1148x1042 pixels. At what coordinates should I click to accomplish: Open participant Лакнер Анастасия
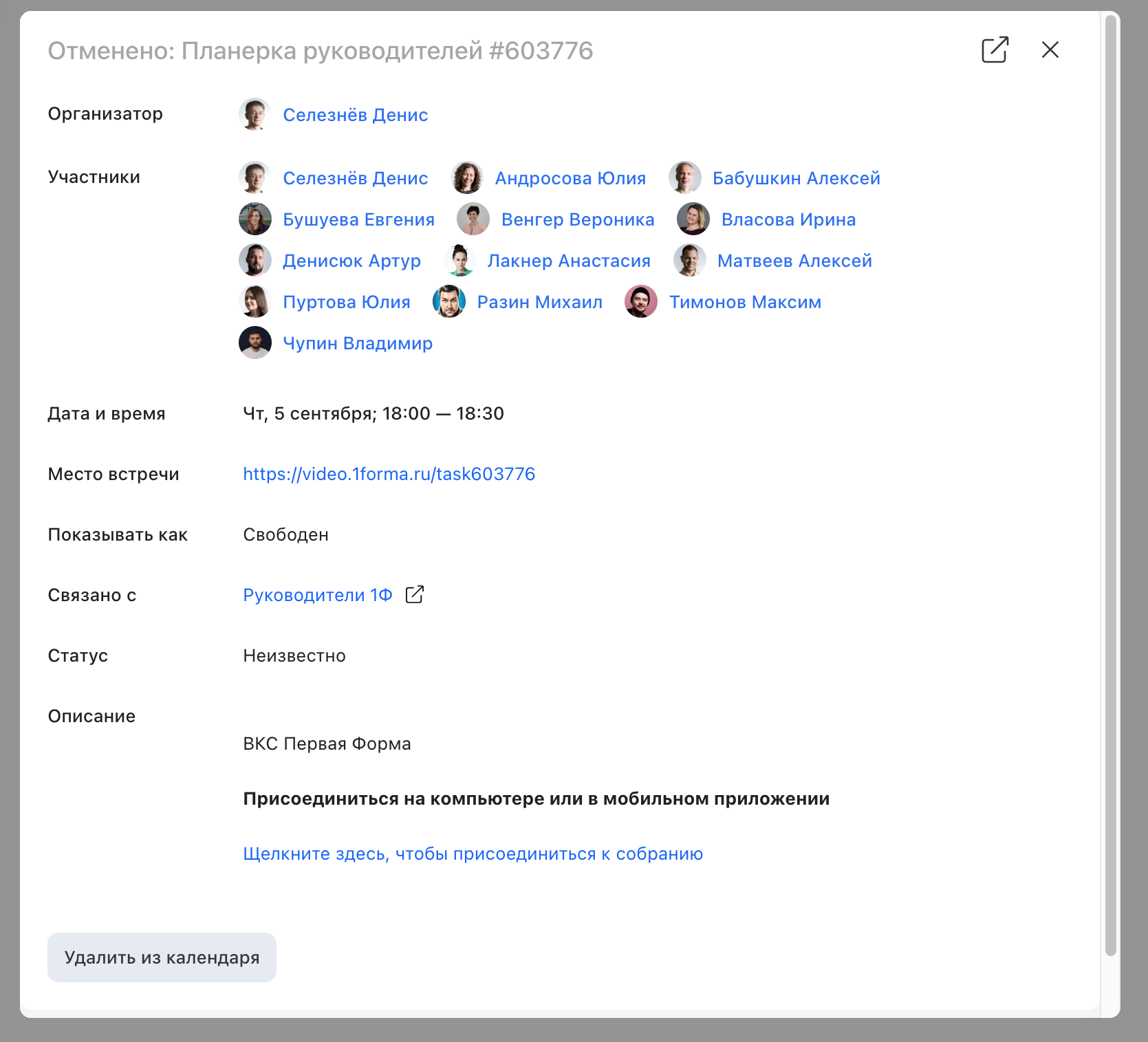point(569,261)
